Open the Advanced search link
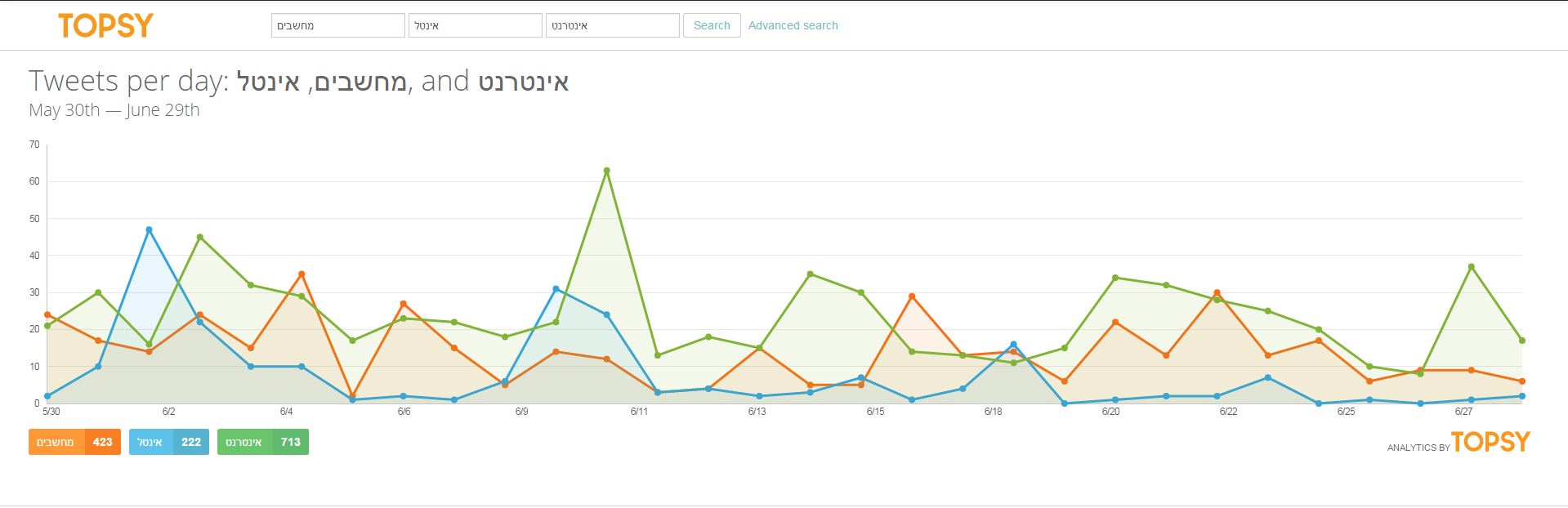Viewport: 1568px width, 508px height. point(793,25)
